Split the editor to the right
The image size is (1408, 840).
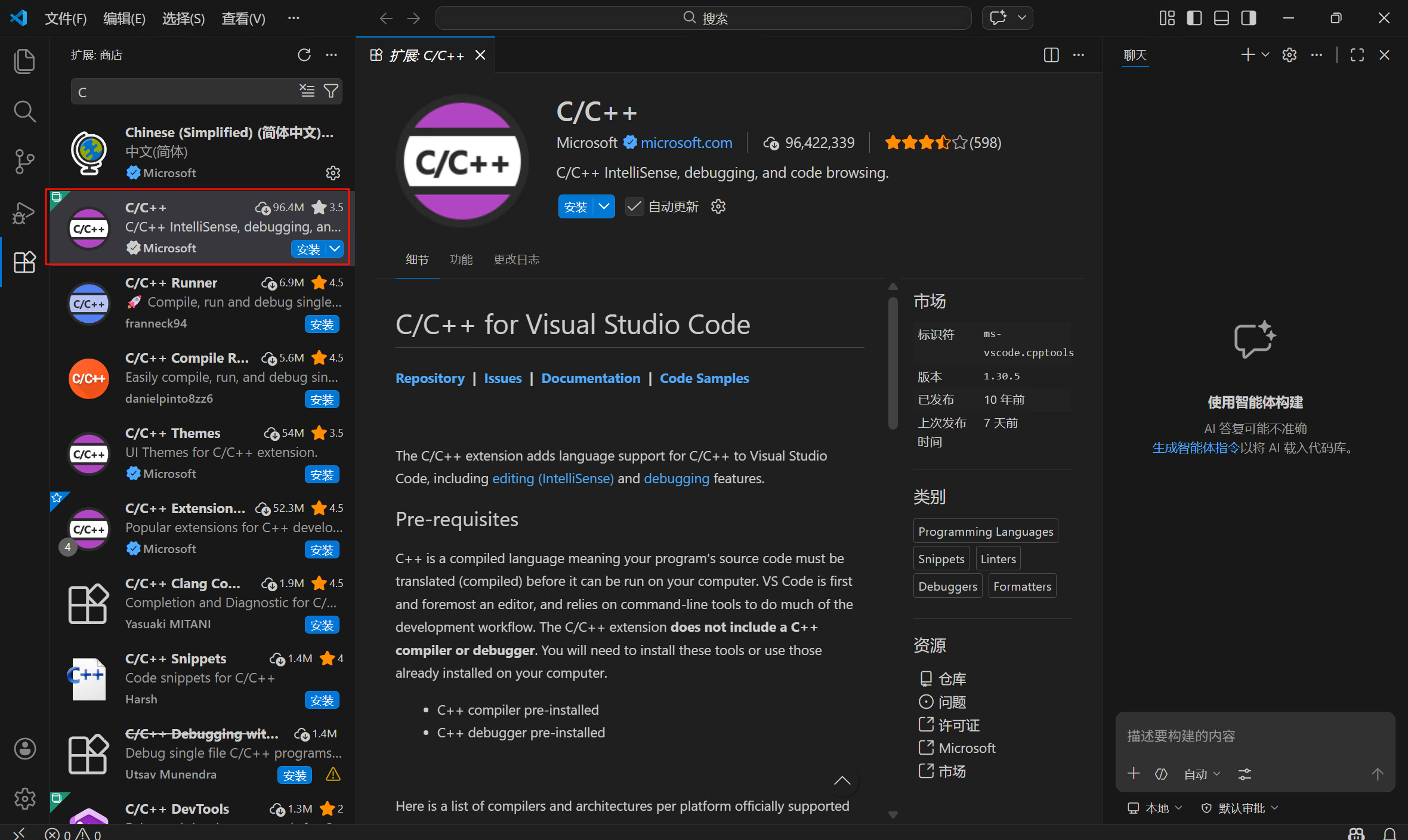[1051, 55]
